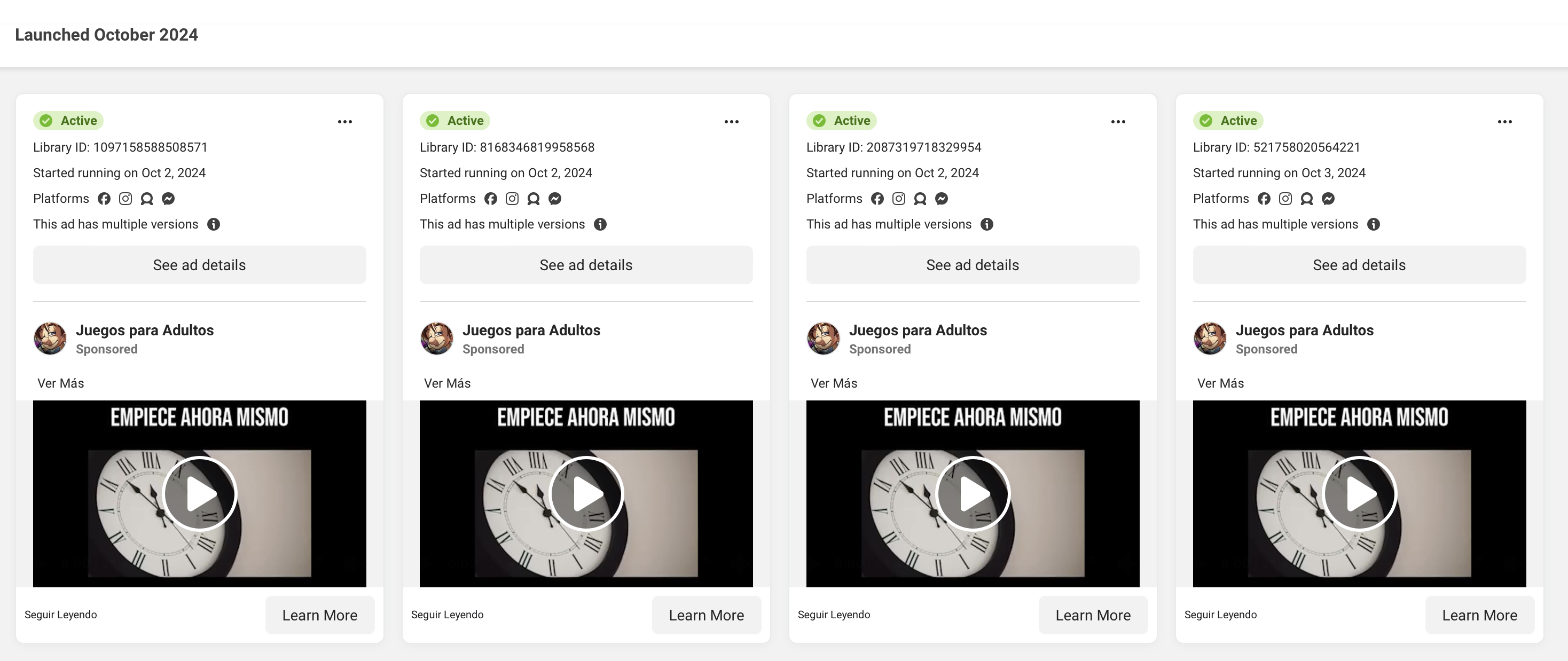The image size is (1568, 661).
Task: Click multiple versions info icon on ad 2087319718329954
Action: (987, 224)
